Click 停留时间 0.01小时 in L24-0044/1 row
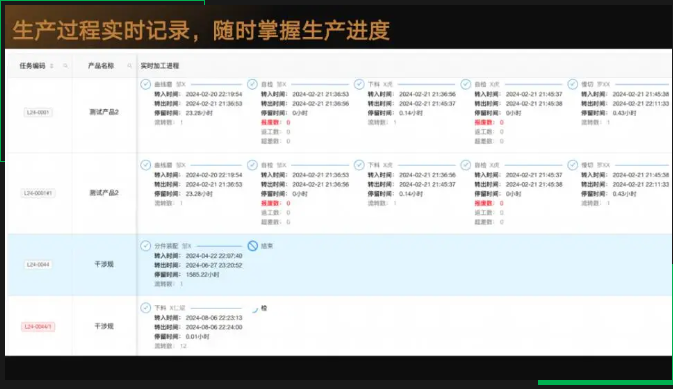 click(x=182, y=337)
